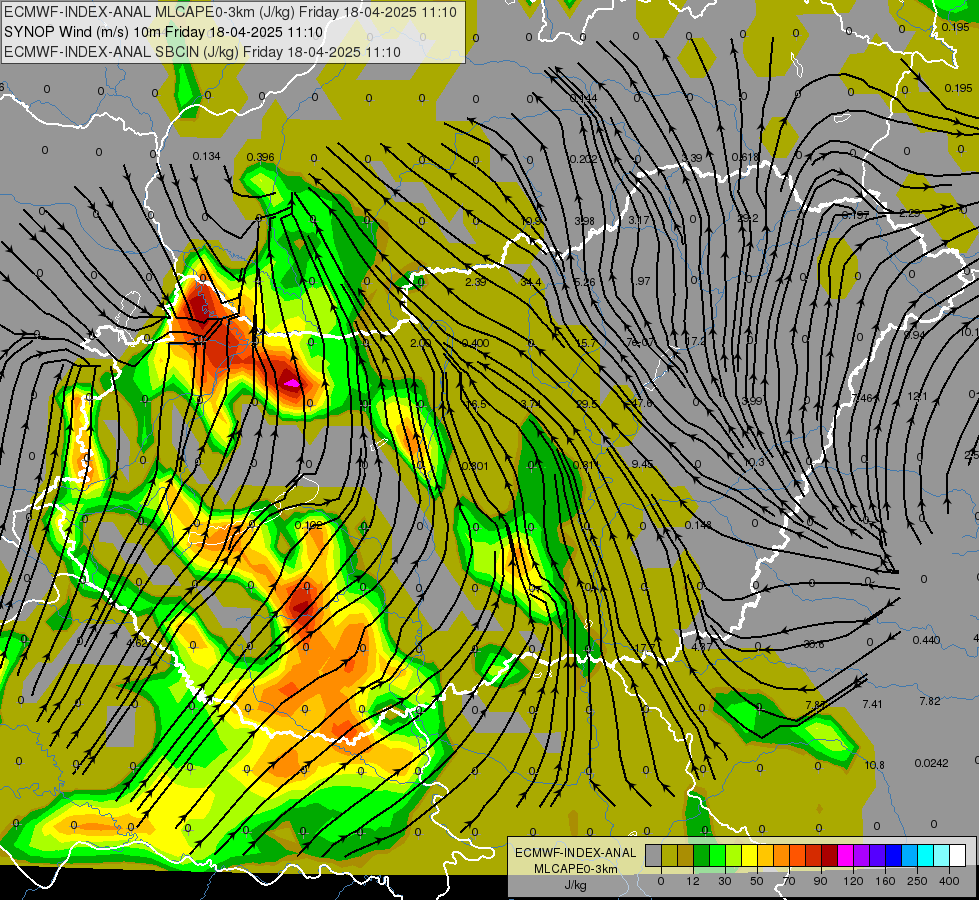Click map value 4.87

tap(701, 647)
